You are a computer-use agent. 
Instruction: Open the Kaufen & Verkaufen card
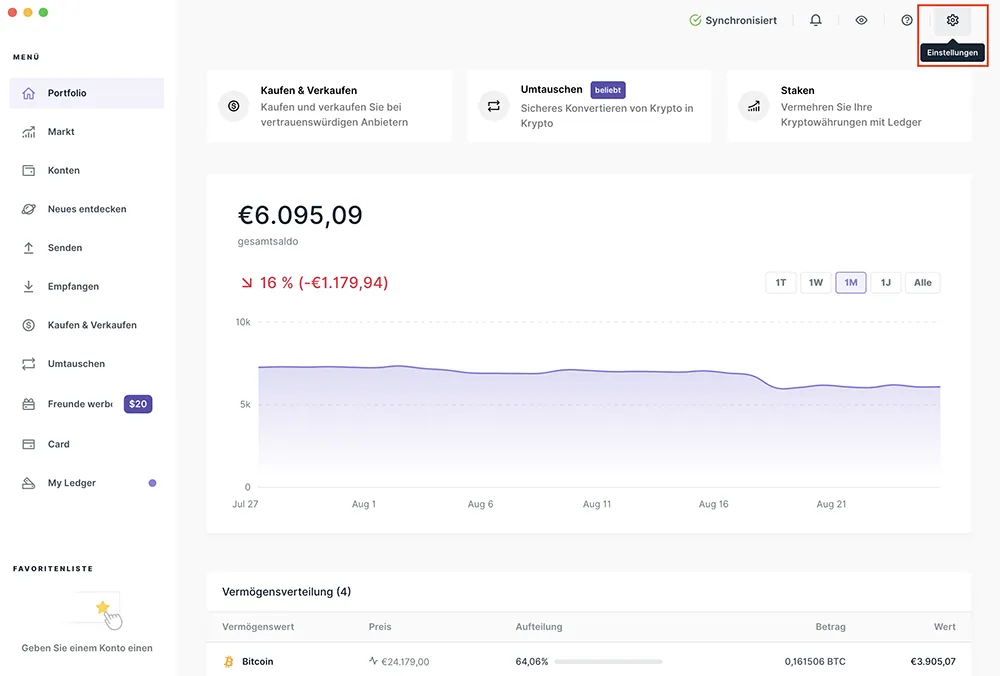pos(330,106)
